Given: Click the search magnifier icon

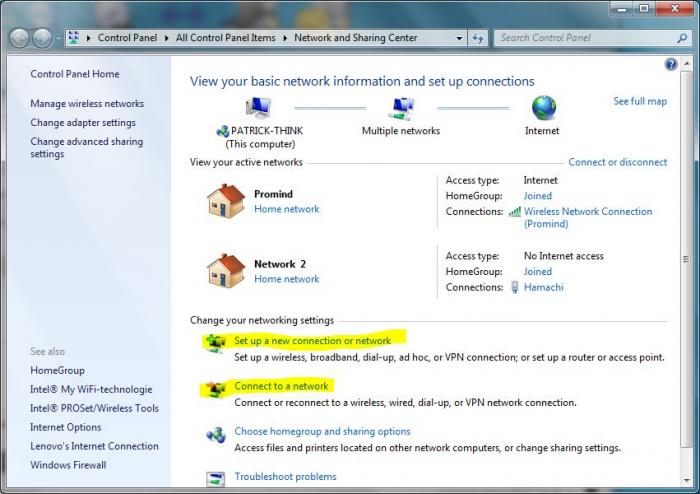Looking at the screenshot, I should [682, 38].
